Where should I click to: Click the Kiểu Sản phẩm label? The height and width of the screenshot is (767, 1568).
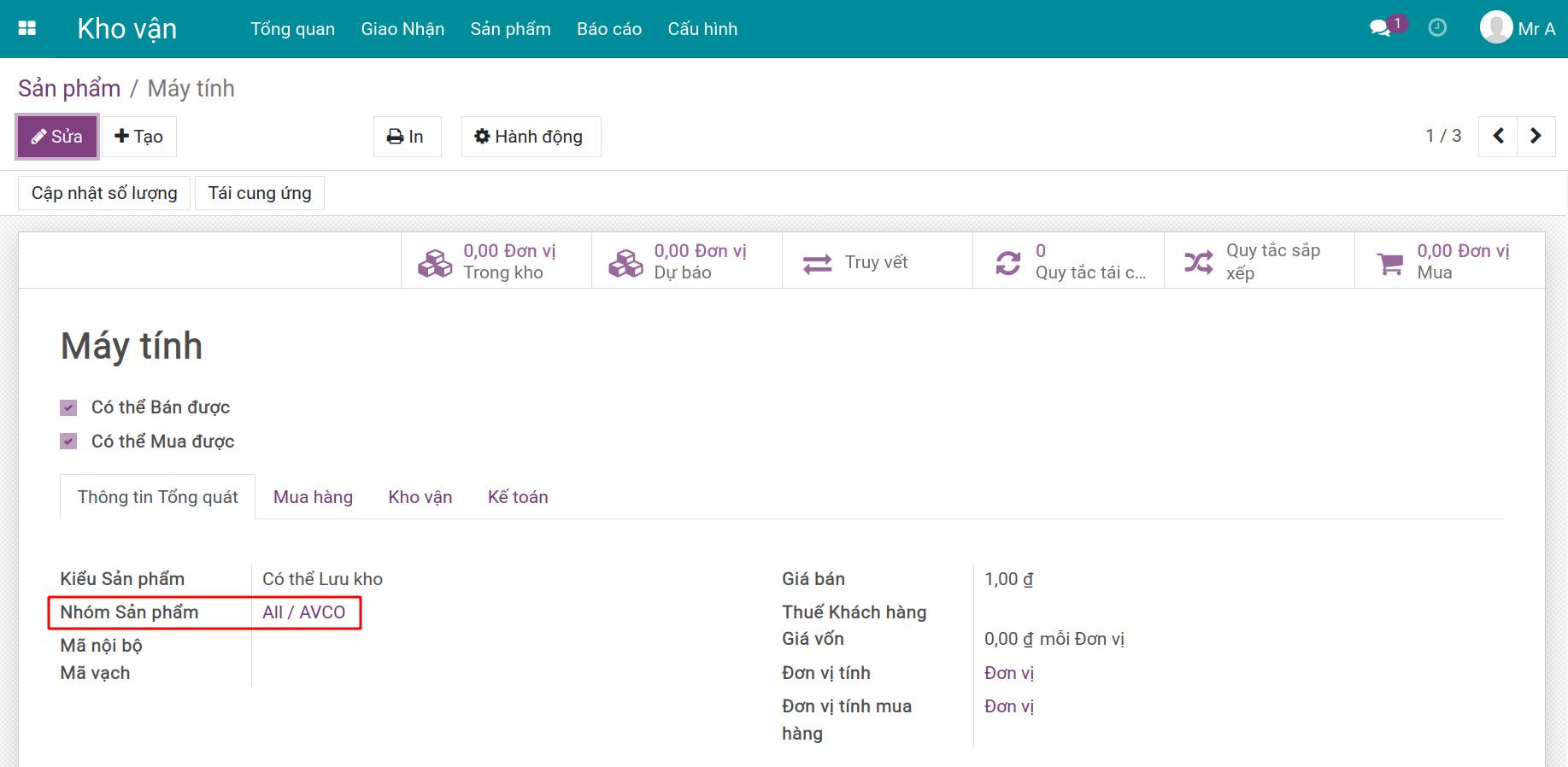122,579
